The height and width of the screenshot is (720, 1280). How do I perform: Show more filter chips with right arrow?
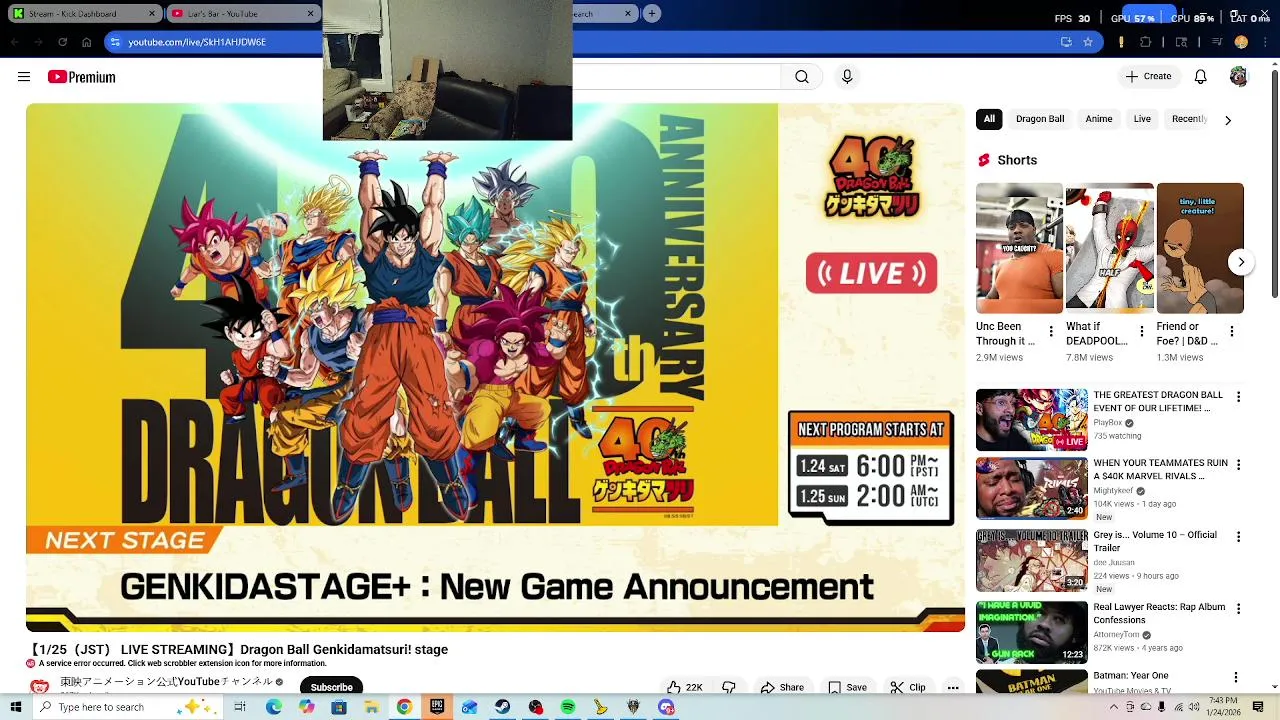(1228, 120)
